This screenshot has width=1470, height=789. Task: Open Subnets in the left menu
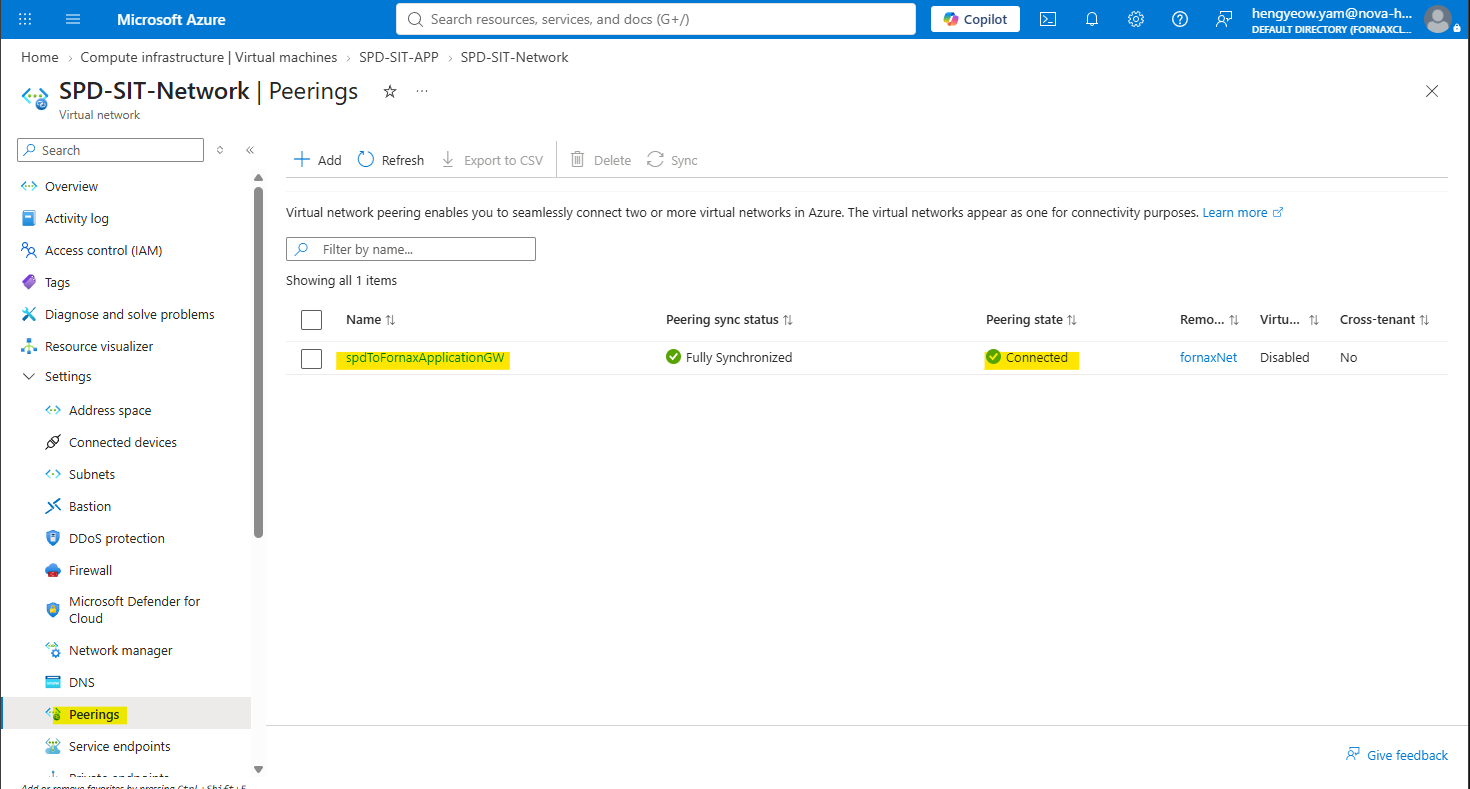click(92, 475)
